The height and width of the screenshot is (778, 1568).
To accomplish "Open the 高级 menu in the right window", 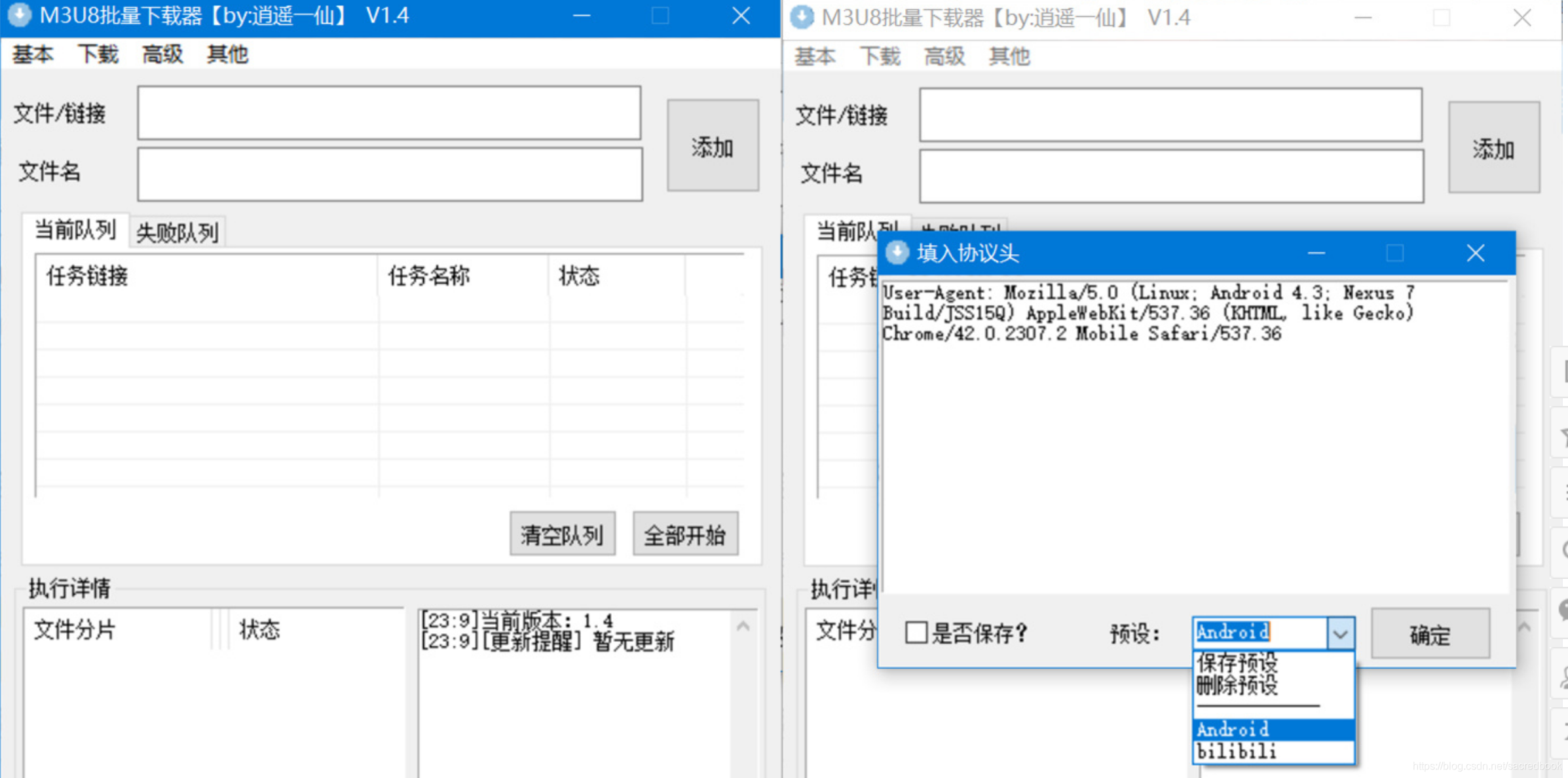I will (944, 56).
